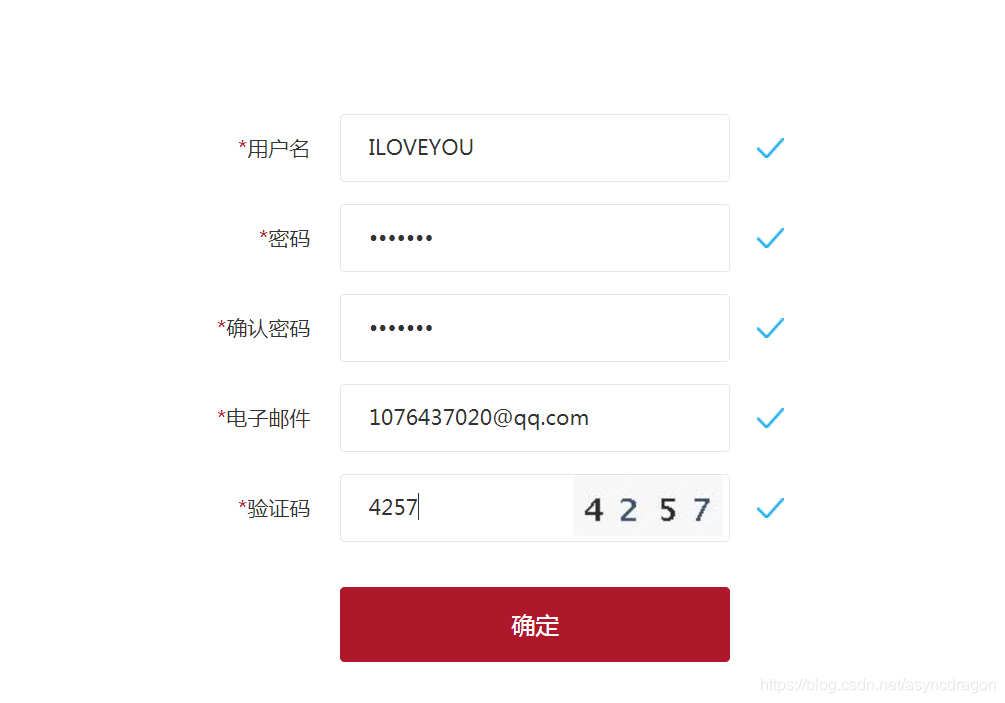Click the checkmark beside the verification code field
Viewport: 1005px width, 703px height.
[770, 508]
